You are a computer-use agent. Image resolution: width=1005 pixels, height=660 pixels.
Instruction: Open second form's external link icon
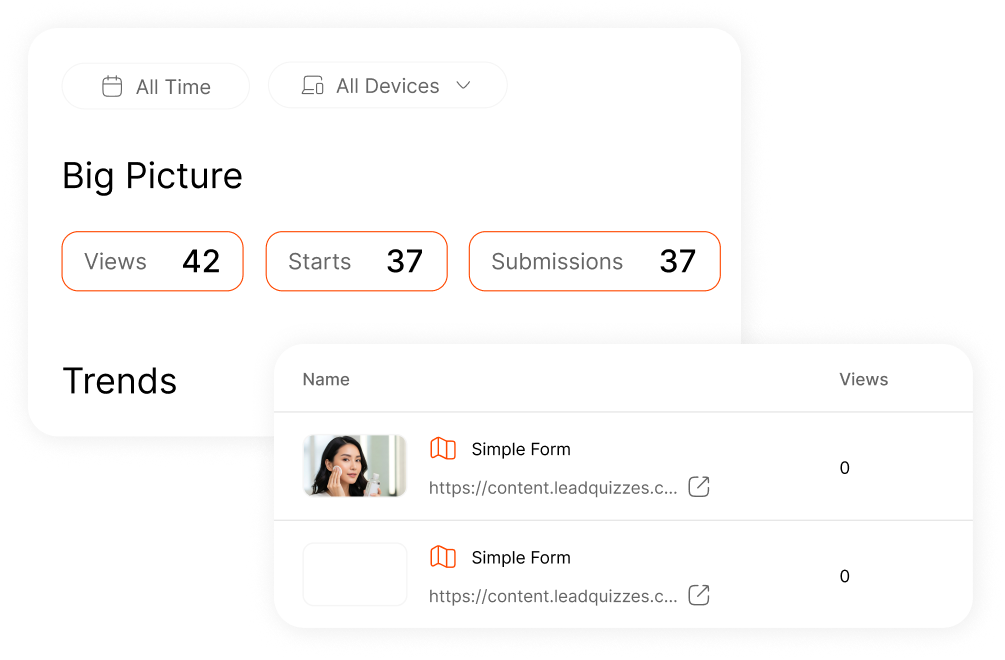pyautogui.click(x=699, y=596)
